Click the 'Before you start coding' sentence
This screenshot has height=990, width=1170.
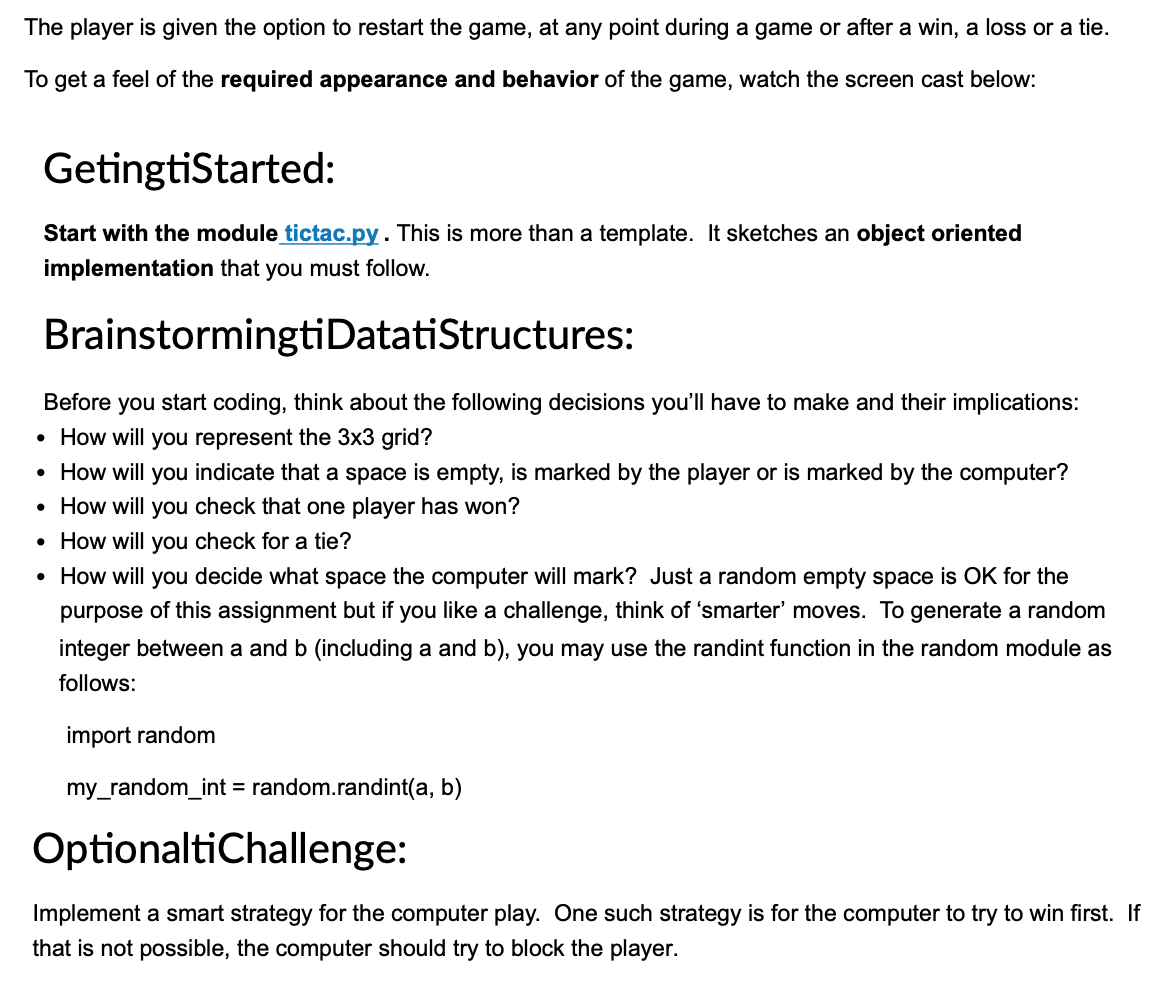561,403
